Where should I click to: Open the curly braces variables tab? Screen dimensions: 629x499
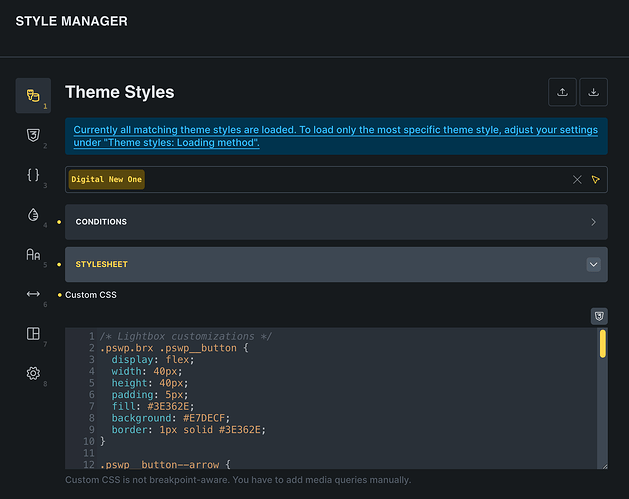pyautogui.click(x=33, y=175)
